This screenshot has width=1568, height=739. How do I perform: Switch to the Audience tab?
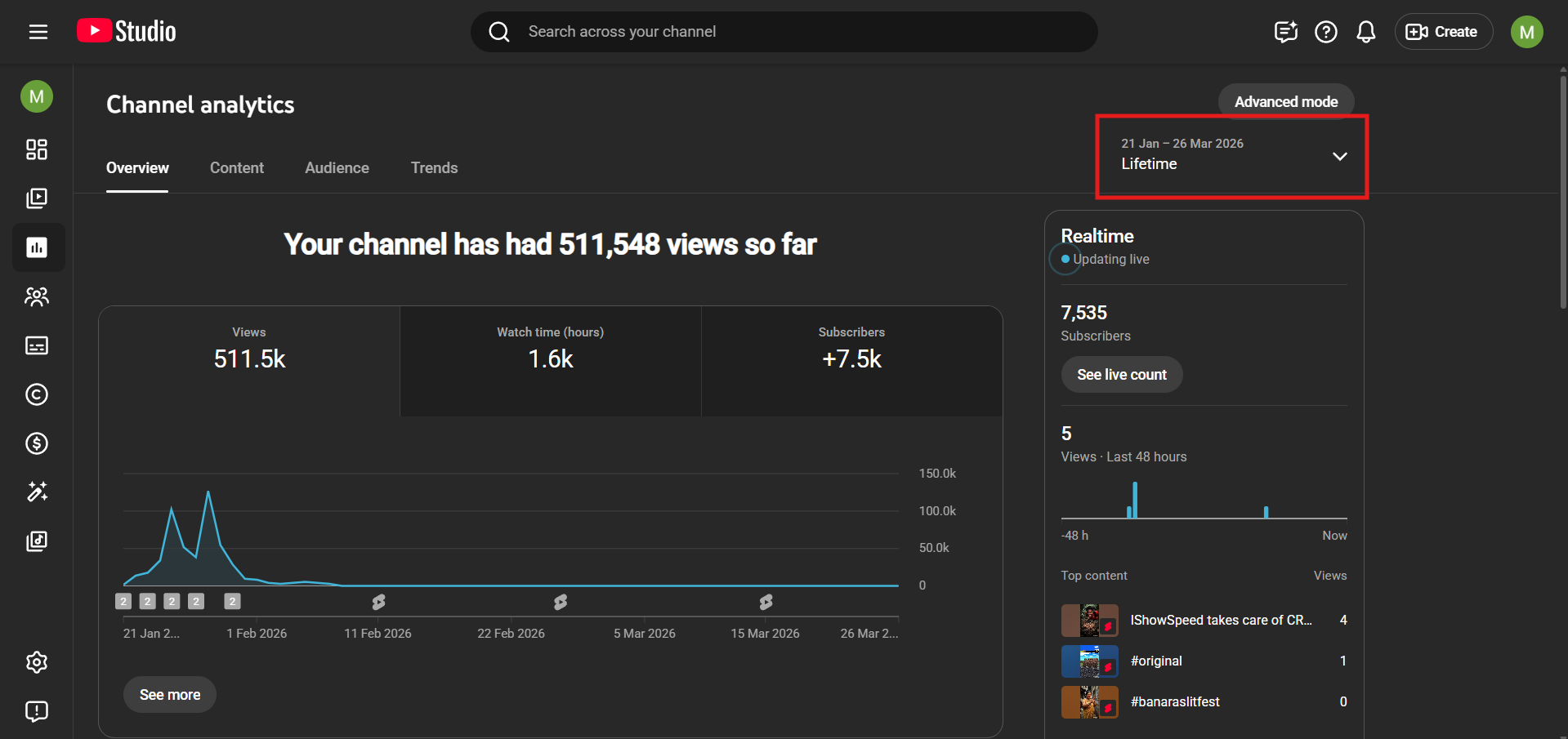(x=337, y=168)
